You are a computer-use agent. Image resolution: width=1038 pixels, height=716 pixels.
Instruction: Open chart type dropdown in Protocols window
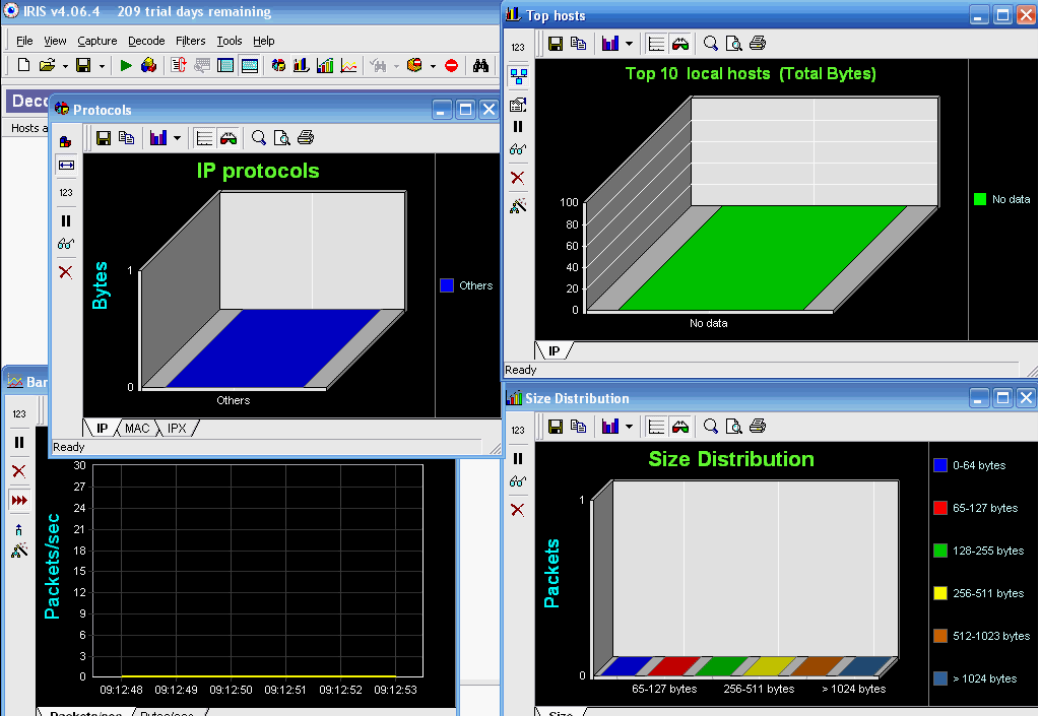tap(177, 138)
